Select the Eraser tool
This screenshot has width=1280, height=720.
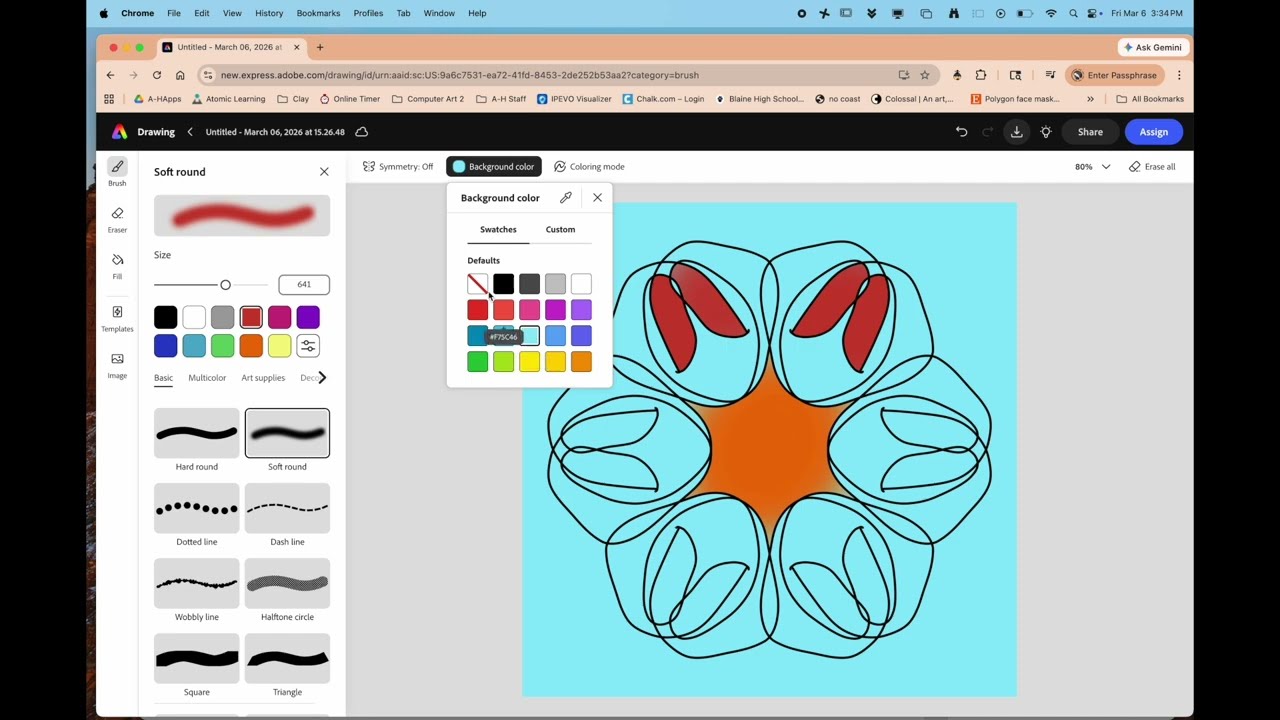pyautogui.click(x=117, y=220)
